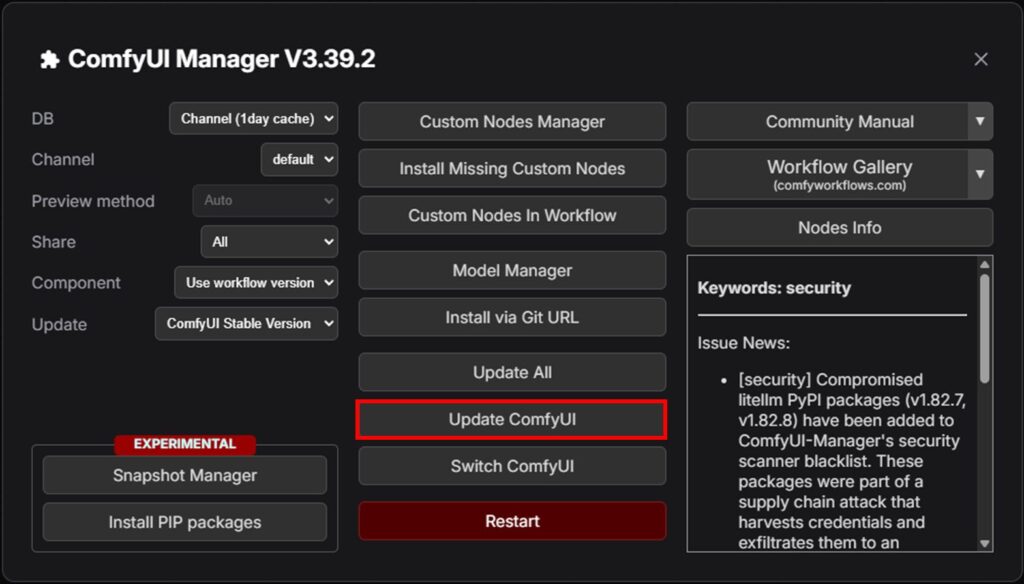The height and width of the screenshot is (584, 1024).
Task: Click the highlighted Update ComfyUI button
Action: point(512,419)
